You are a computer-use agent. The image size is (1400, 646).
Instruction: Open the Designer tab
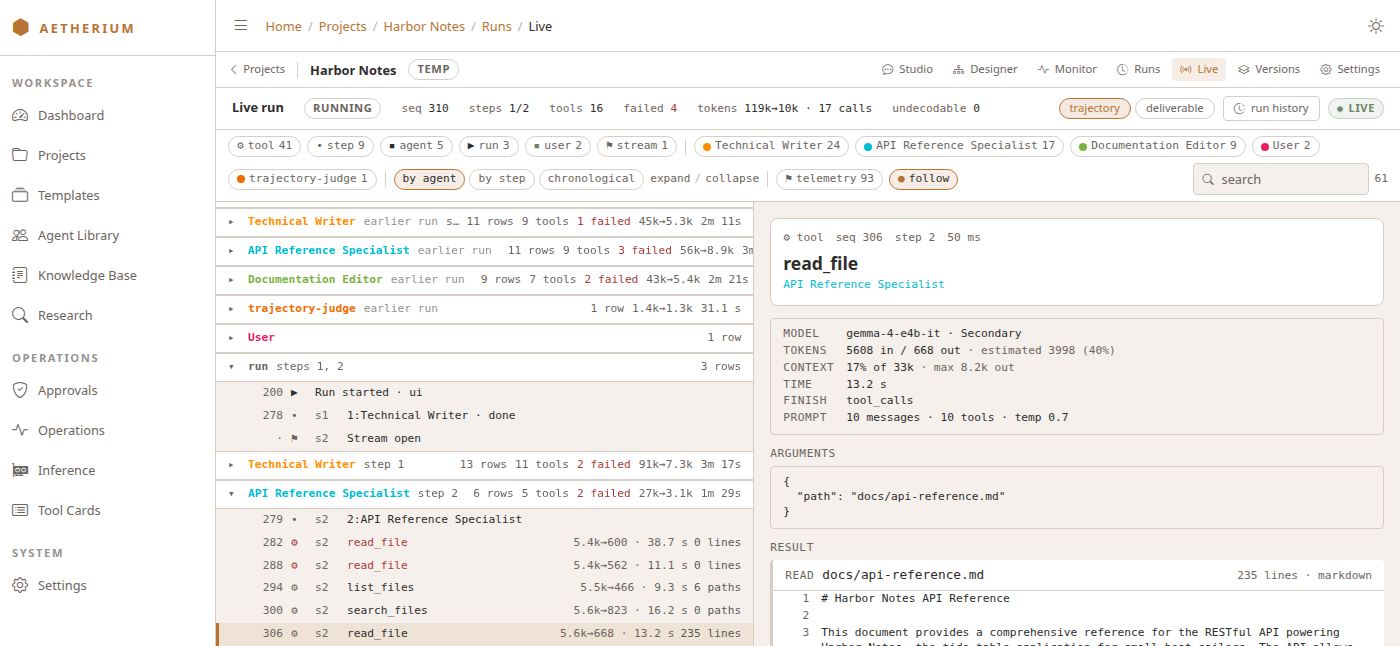coord(985,69)
